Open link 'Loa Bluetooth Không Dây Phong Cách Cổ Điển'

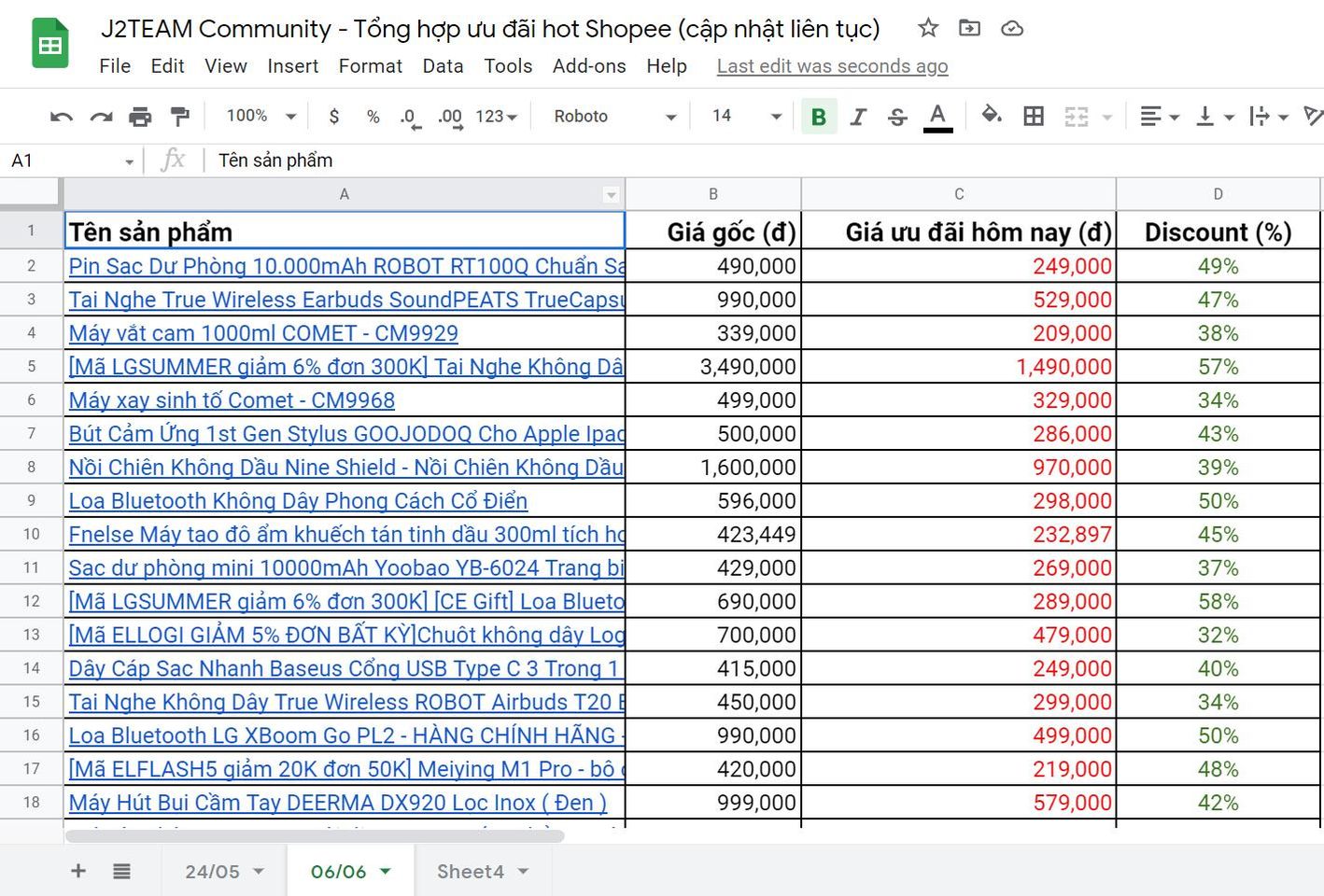click(298, 501)
